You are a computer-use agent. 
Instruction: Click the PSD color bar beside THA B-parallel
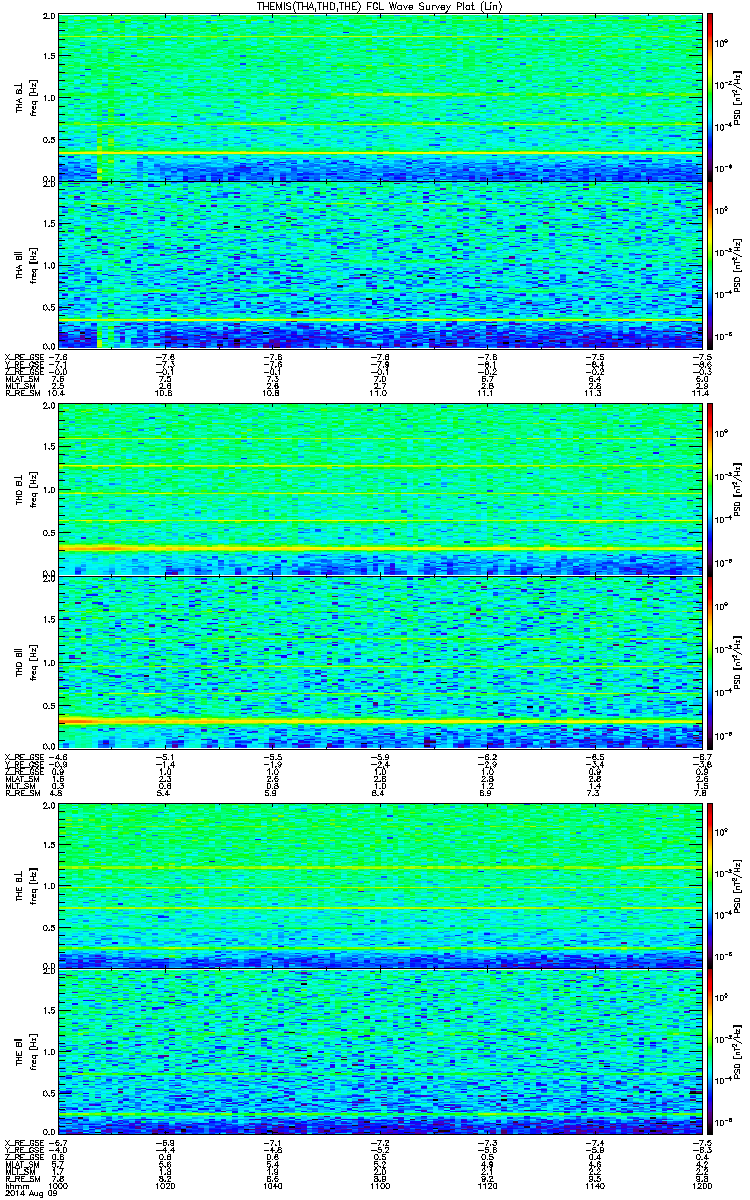(x=710, y=265)
